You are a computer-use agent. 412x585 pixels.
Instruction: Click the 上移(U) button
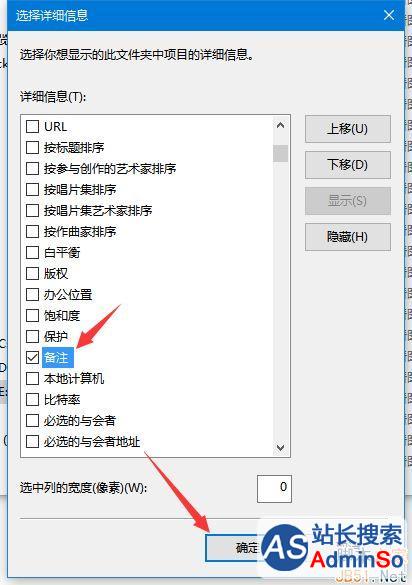coord(348,129)
